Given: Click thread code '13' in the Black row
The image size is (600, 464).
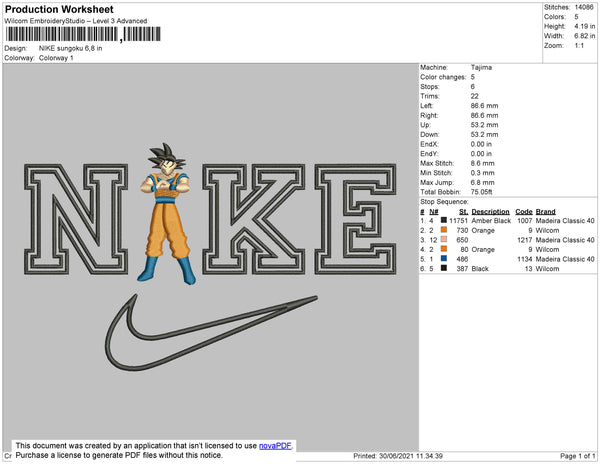Looking at the screenshot, I should tap(528, 269).
